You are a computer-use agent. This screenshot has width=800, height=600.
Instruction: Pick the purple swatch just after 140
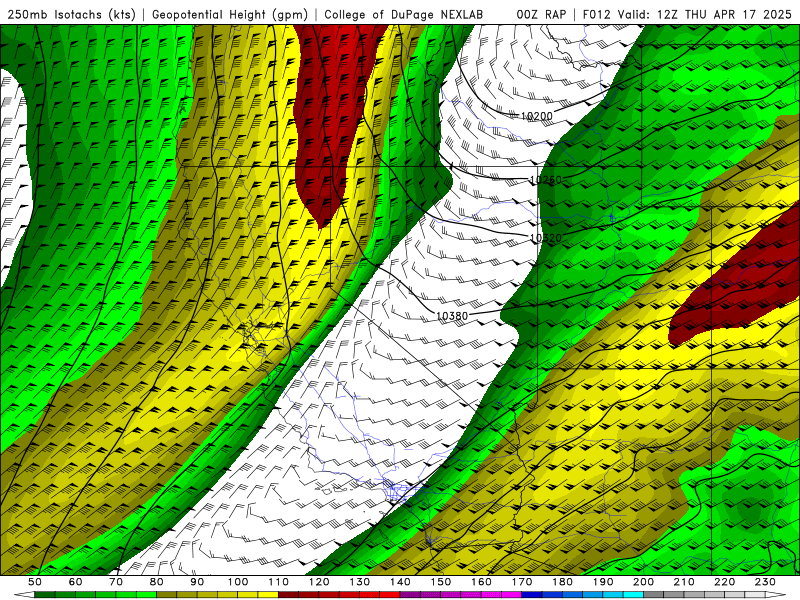(410, 595)
